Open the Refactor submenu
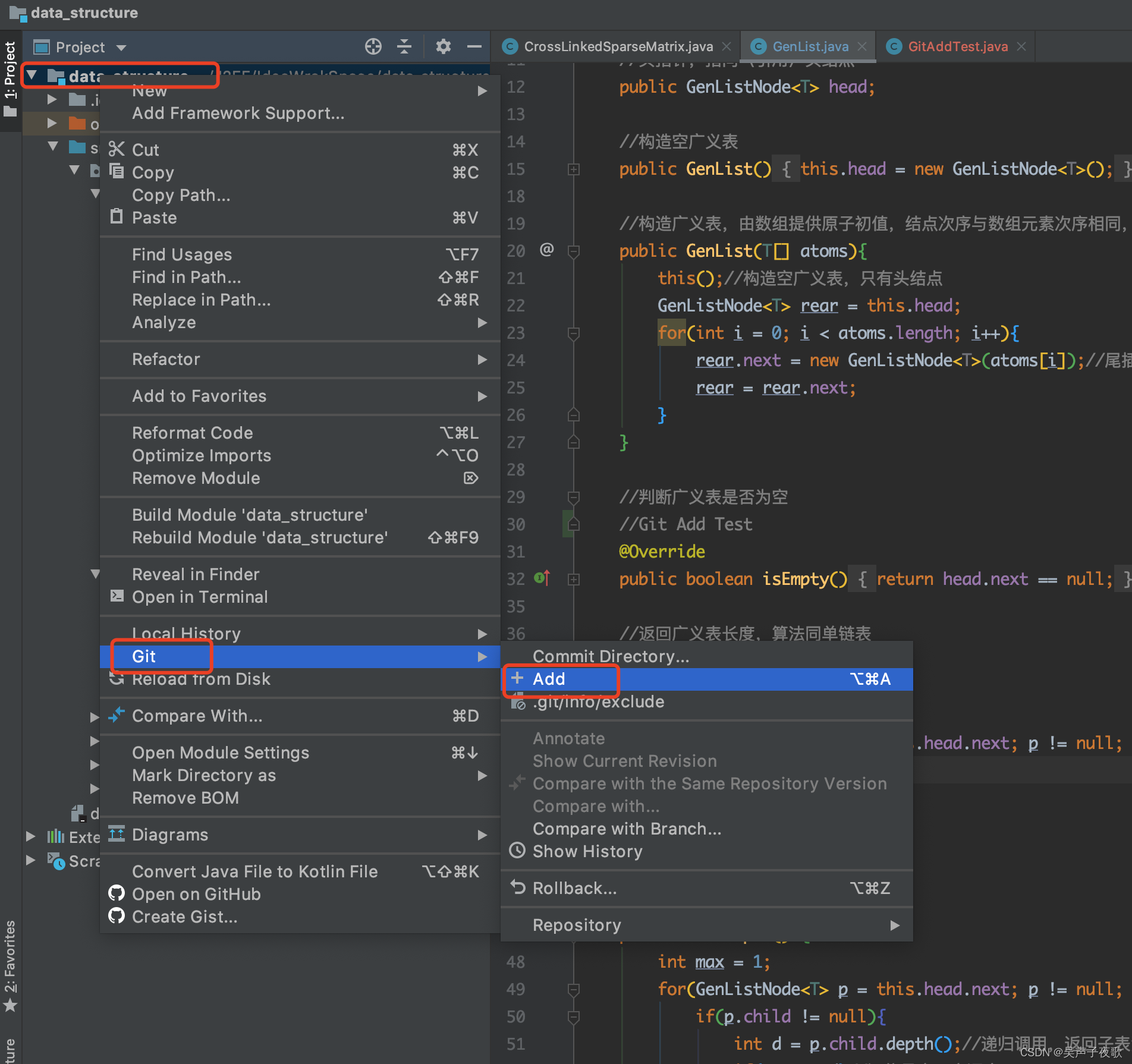The width and height of the screenshot is (1132, 1064). pyautogui.click(x=300, y=359)
